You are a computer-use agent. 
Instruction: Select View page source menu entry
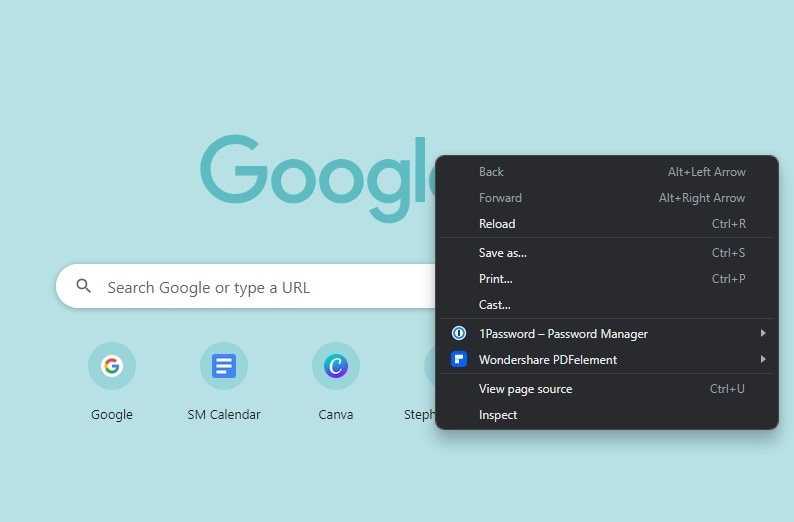(607, 389)
